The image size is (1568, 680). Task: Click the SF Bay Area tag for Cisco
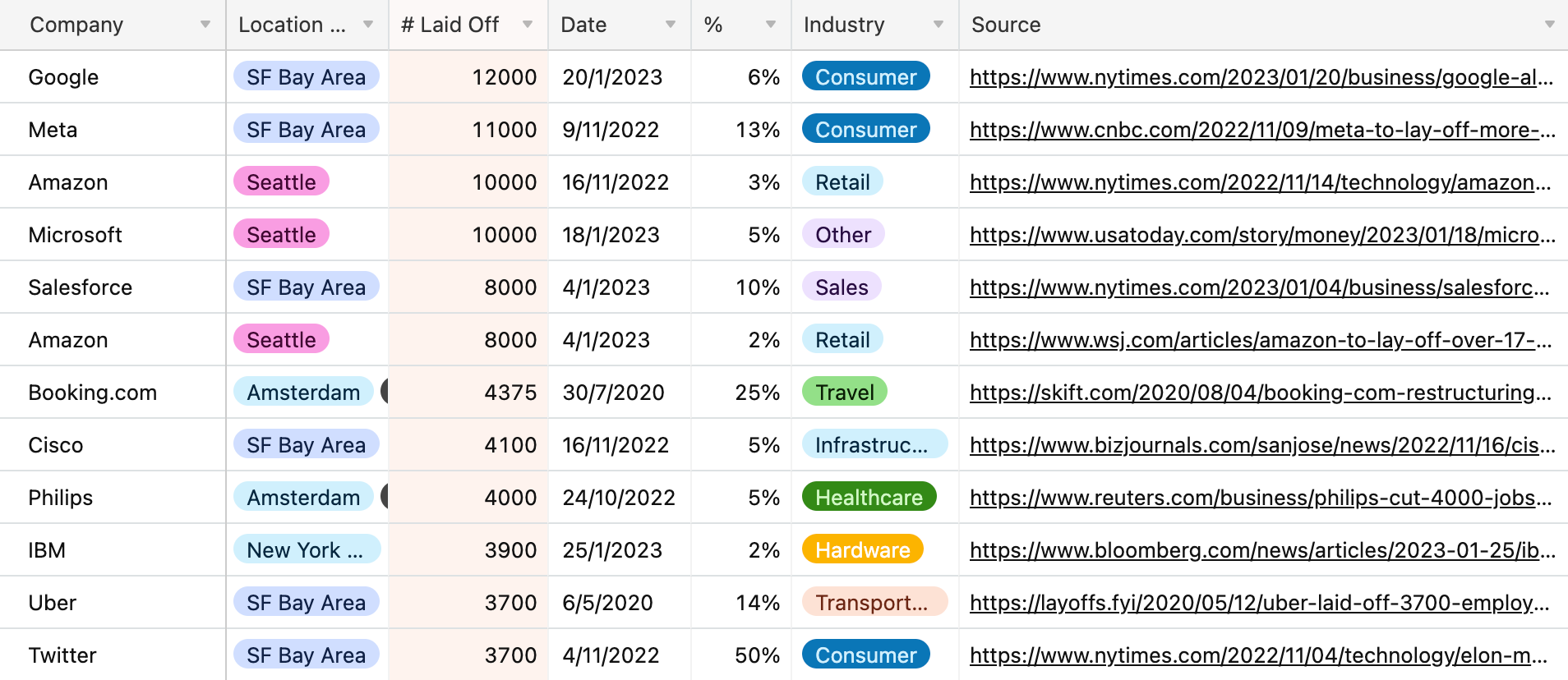307,444
